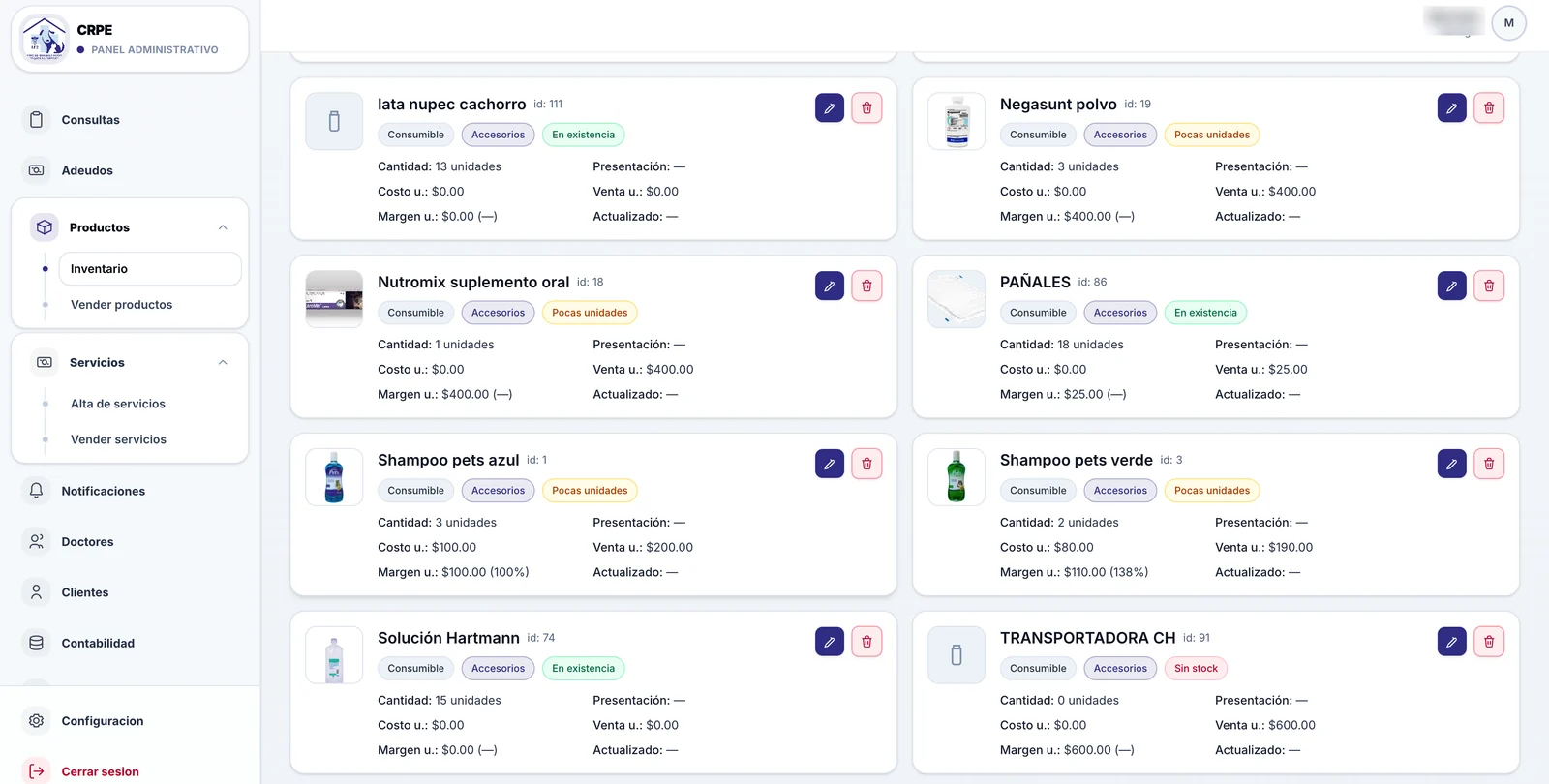Open Notificaciones in the sidebar

pos(130,491)
